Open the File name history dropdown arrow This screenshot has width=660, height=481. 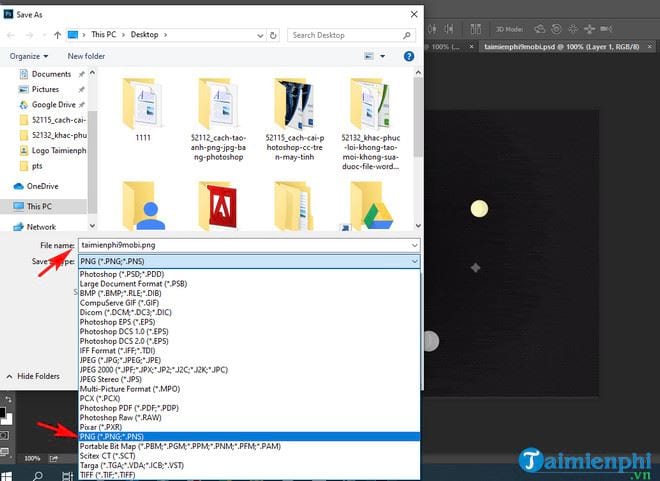coord(415,245)
